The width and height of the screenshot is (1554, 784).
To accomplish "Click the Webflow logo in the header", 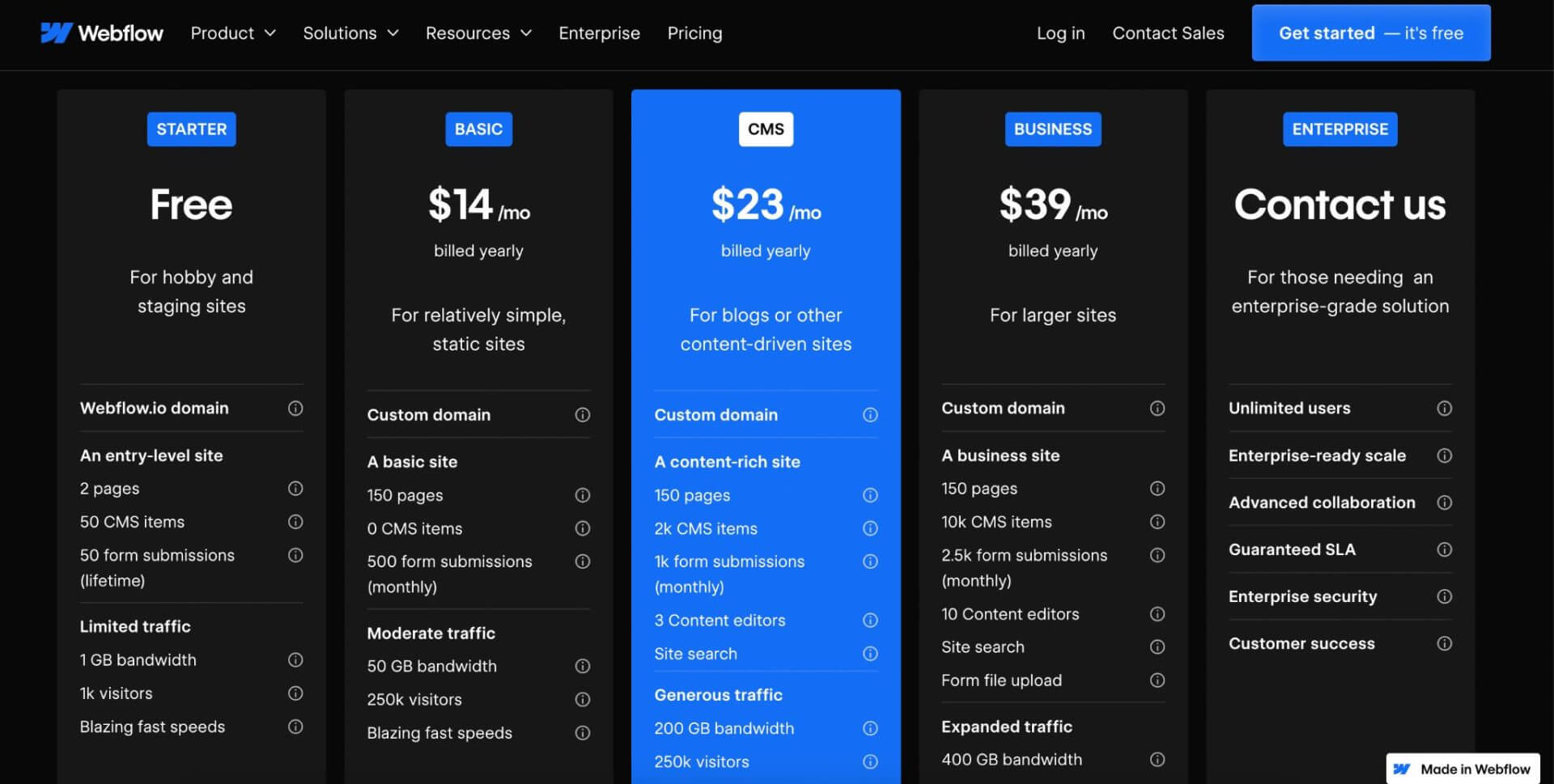I will [102, 33].
